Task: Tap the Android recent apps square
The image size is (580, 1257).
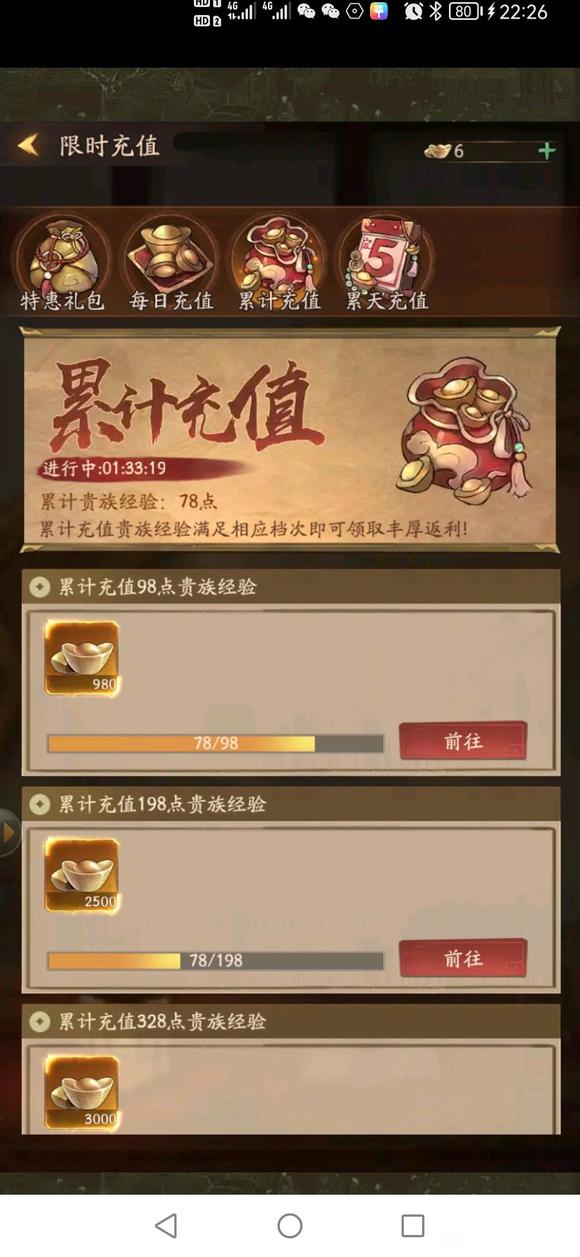Action: click(413, 1225)
